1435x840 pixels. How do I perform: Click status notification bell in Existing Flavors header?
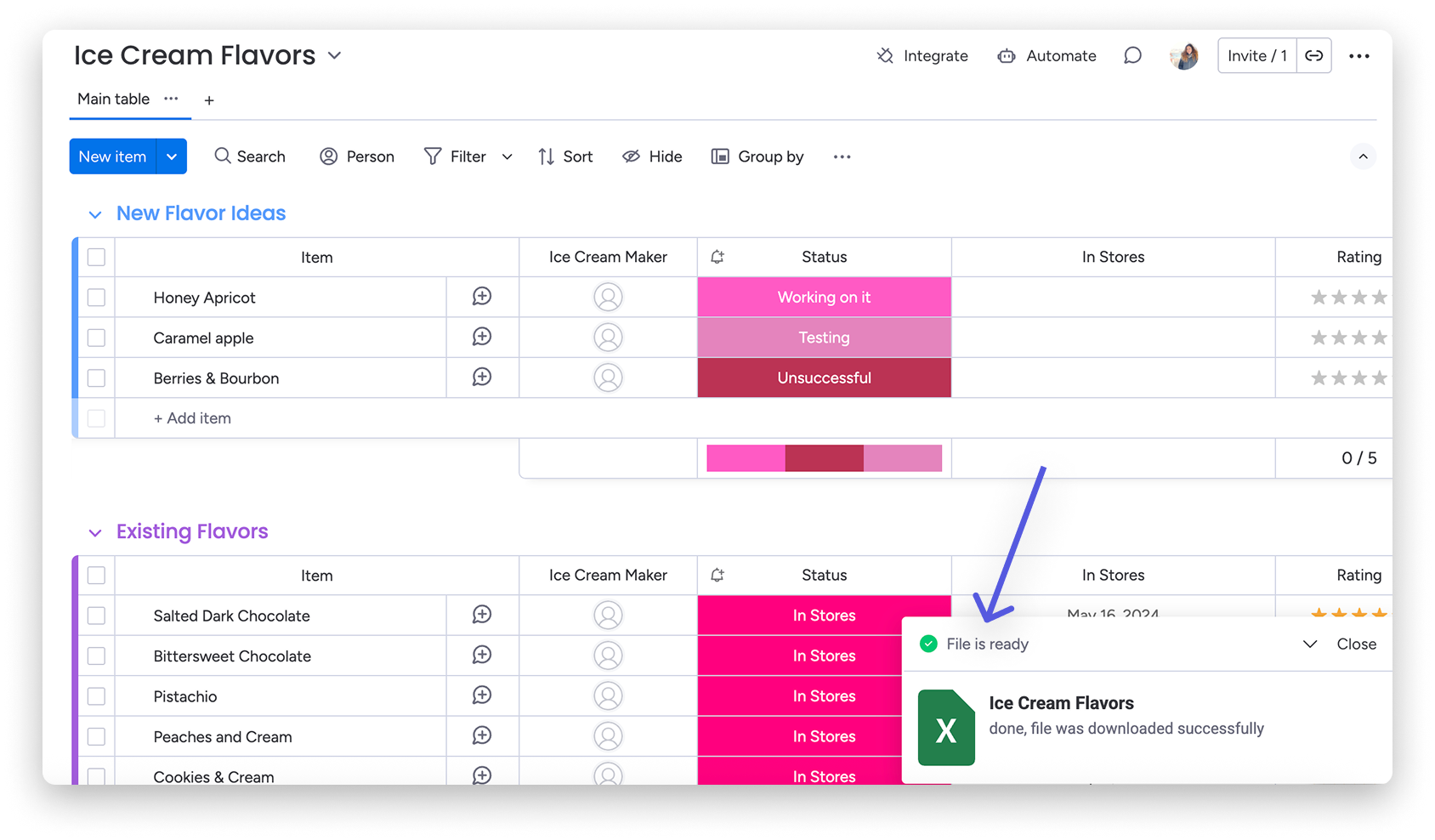coord(717,576)
